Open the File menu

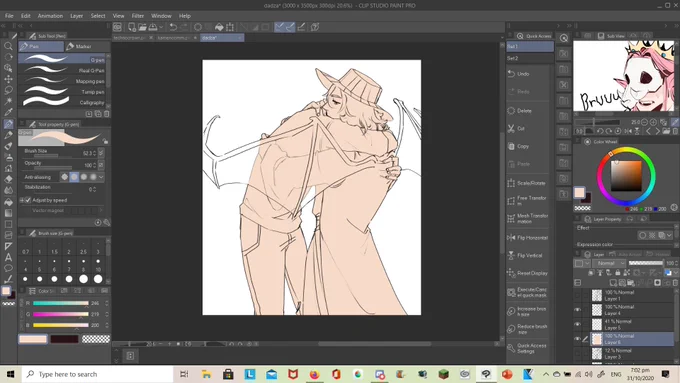[x=9, y=16]
